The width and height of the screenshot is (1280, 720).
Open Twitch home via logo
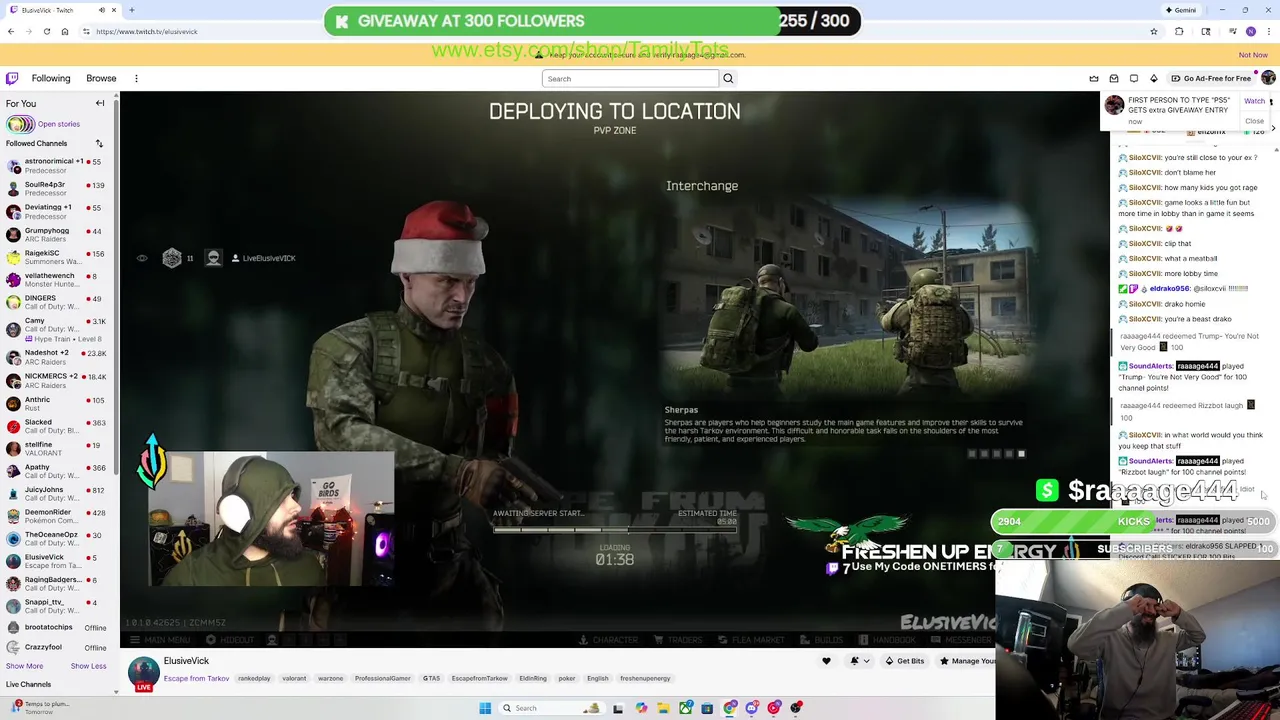point(11,78)
